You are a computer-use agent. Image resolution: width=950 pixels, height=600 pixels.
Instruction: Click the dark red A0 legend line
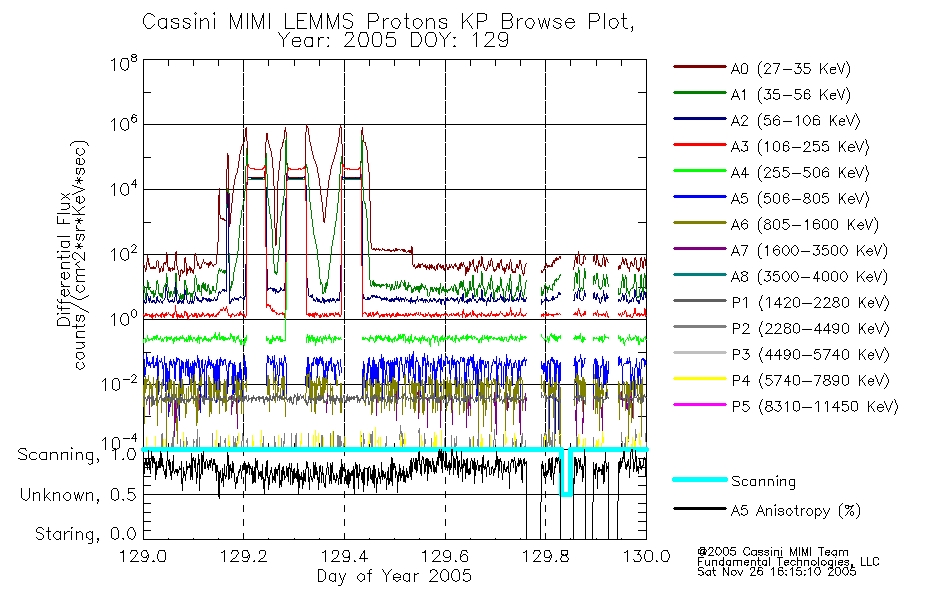click(700, 67)
